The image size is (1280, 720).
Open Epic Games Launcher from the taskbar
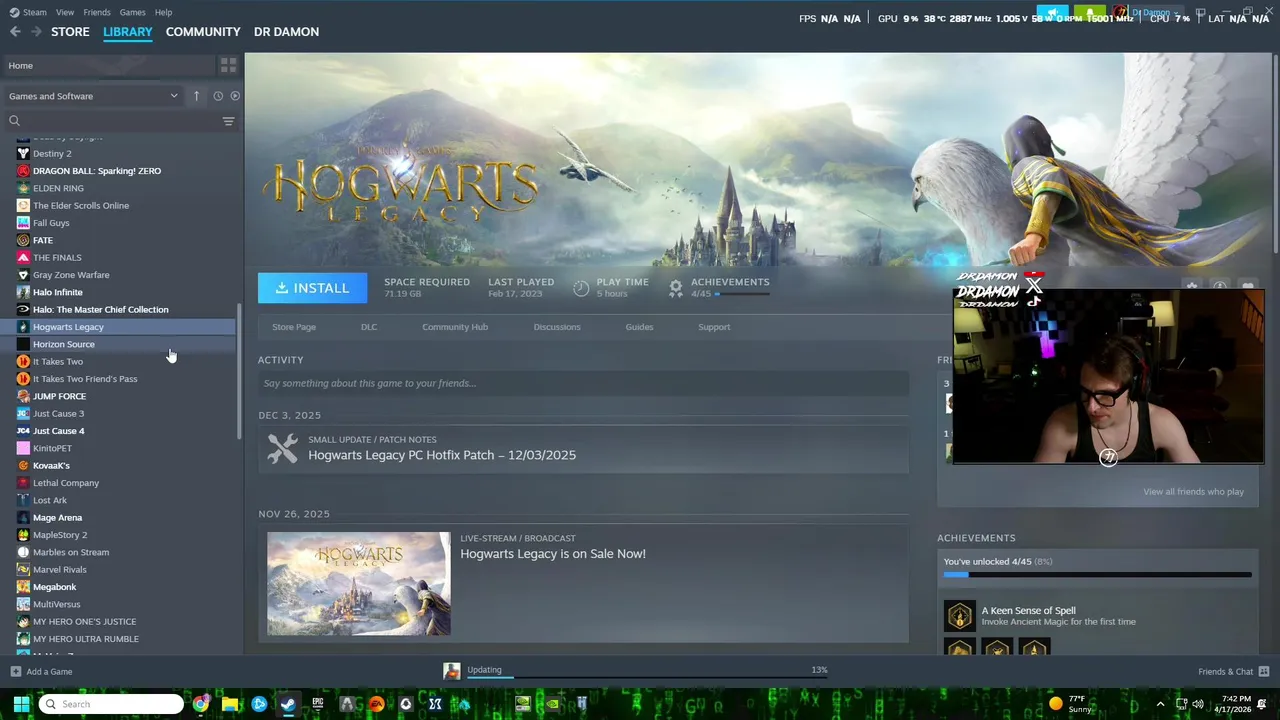[318, 704]
